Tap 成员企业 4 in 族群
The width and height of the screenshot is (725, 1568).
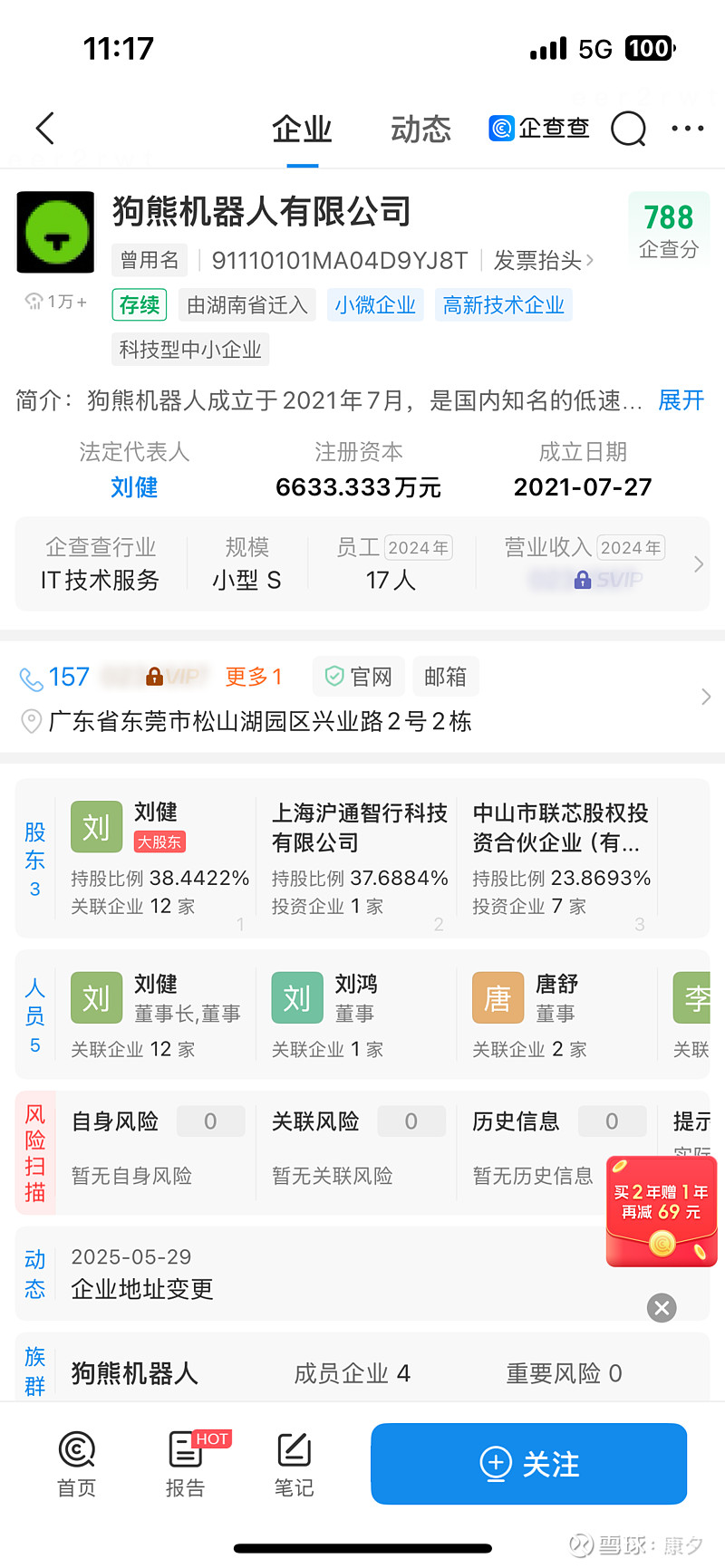(352, 1373)
